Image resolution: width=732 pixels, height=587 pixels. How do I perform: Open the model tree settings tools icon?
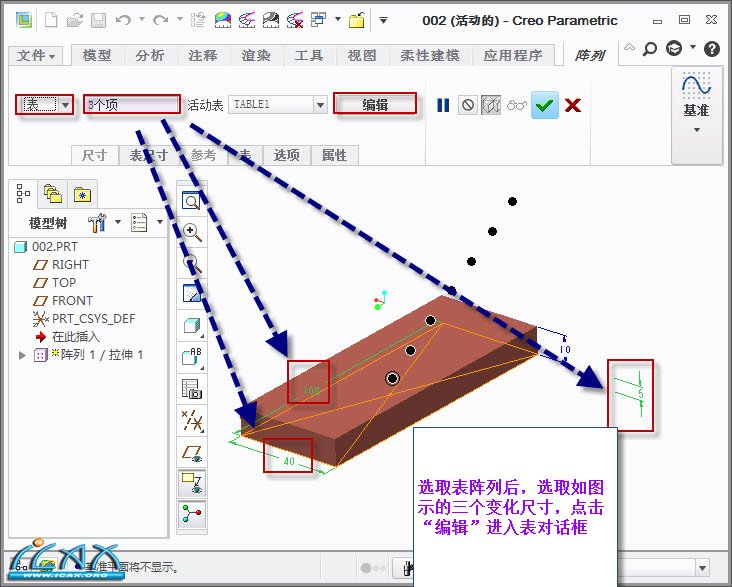tap(97, 223)
